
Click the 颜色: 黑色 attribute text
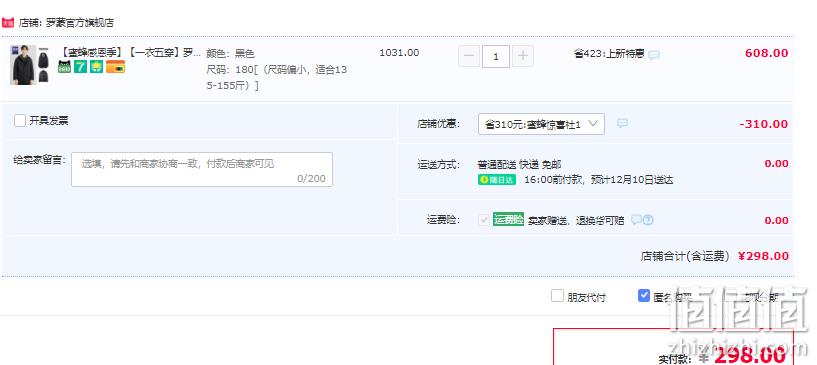click(x=230, y=53)
